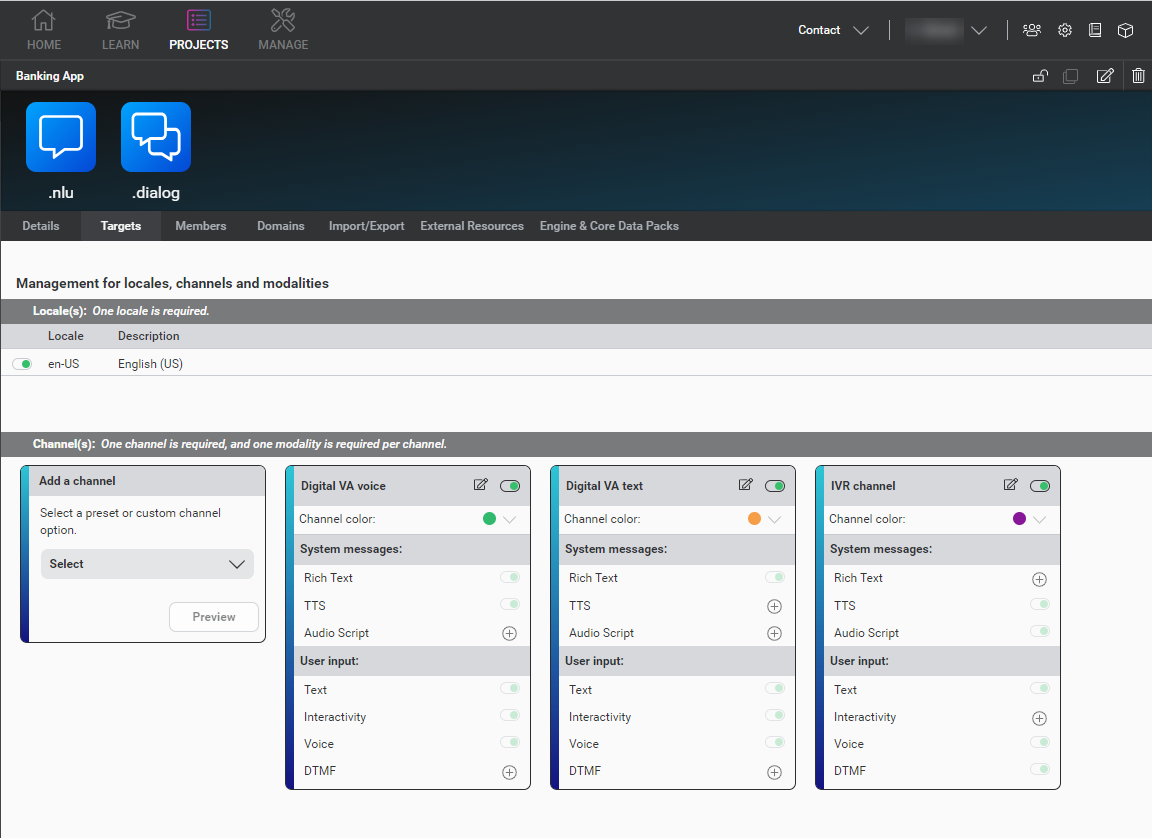Open the Select channel preset dropdown
The width and height of the screenshot is (1152, 838).
(147, 564)
